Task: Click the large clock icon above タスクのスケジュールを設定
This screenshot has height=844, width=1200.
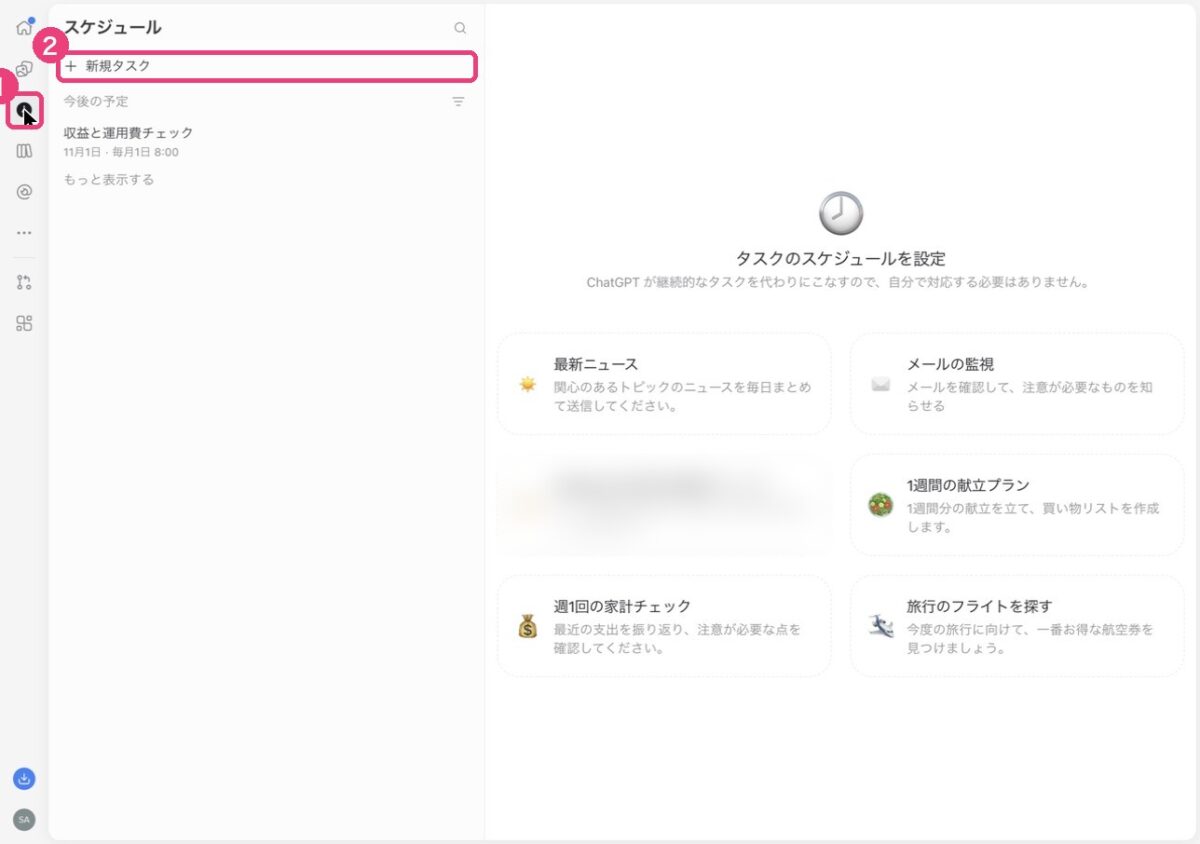Action: (841, 213)
